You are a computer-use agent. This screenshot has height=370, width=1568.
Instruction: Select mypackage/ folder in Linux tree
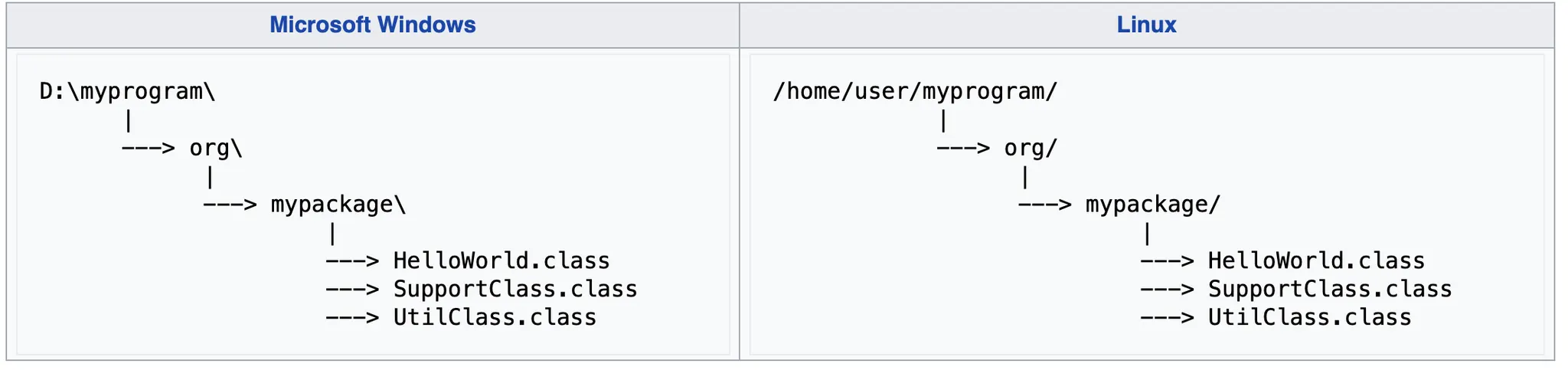point(1152,205)
